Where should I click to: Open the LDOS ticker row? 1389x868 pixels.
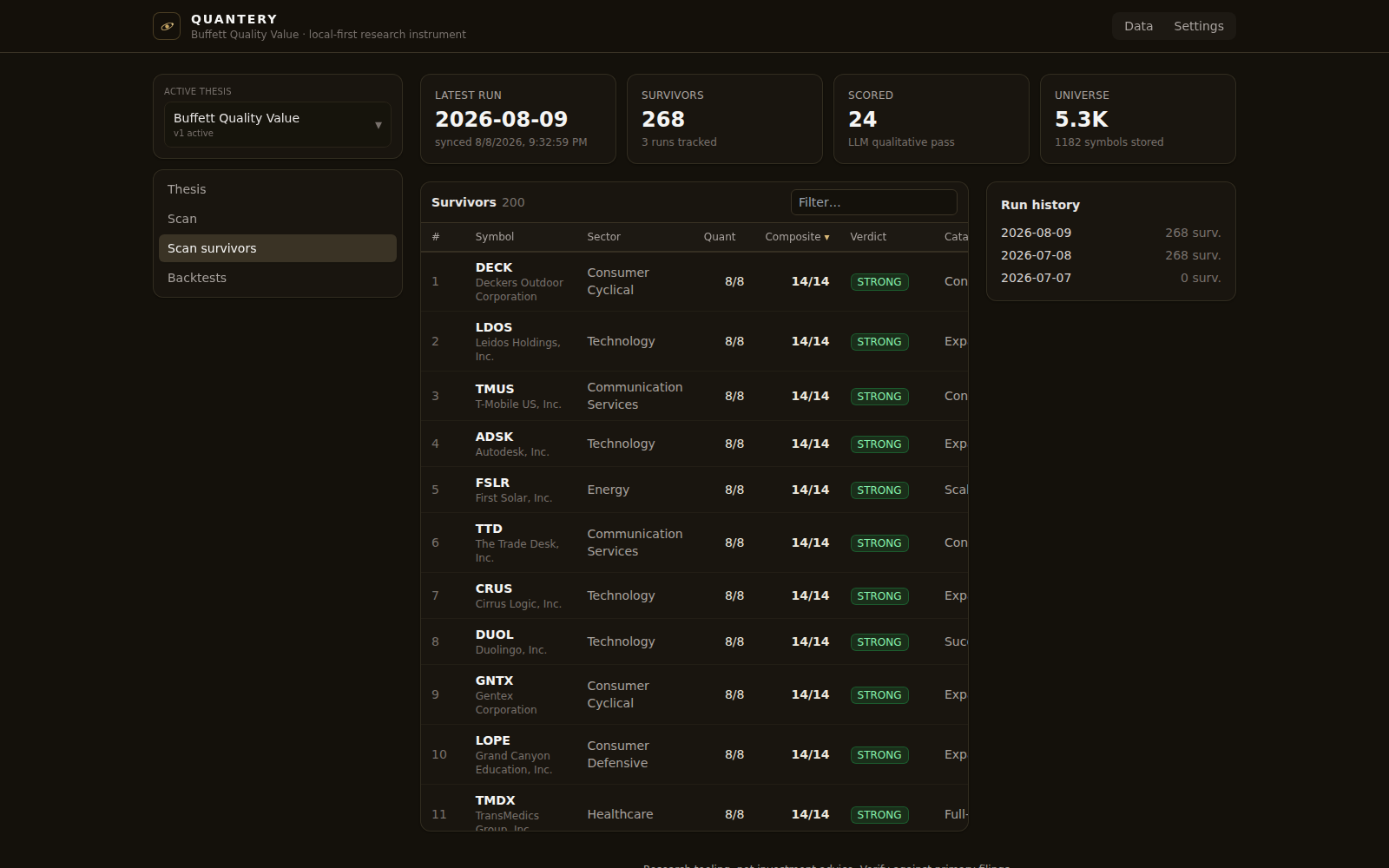[694, 341]
